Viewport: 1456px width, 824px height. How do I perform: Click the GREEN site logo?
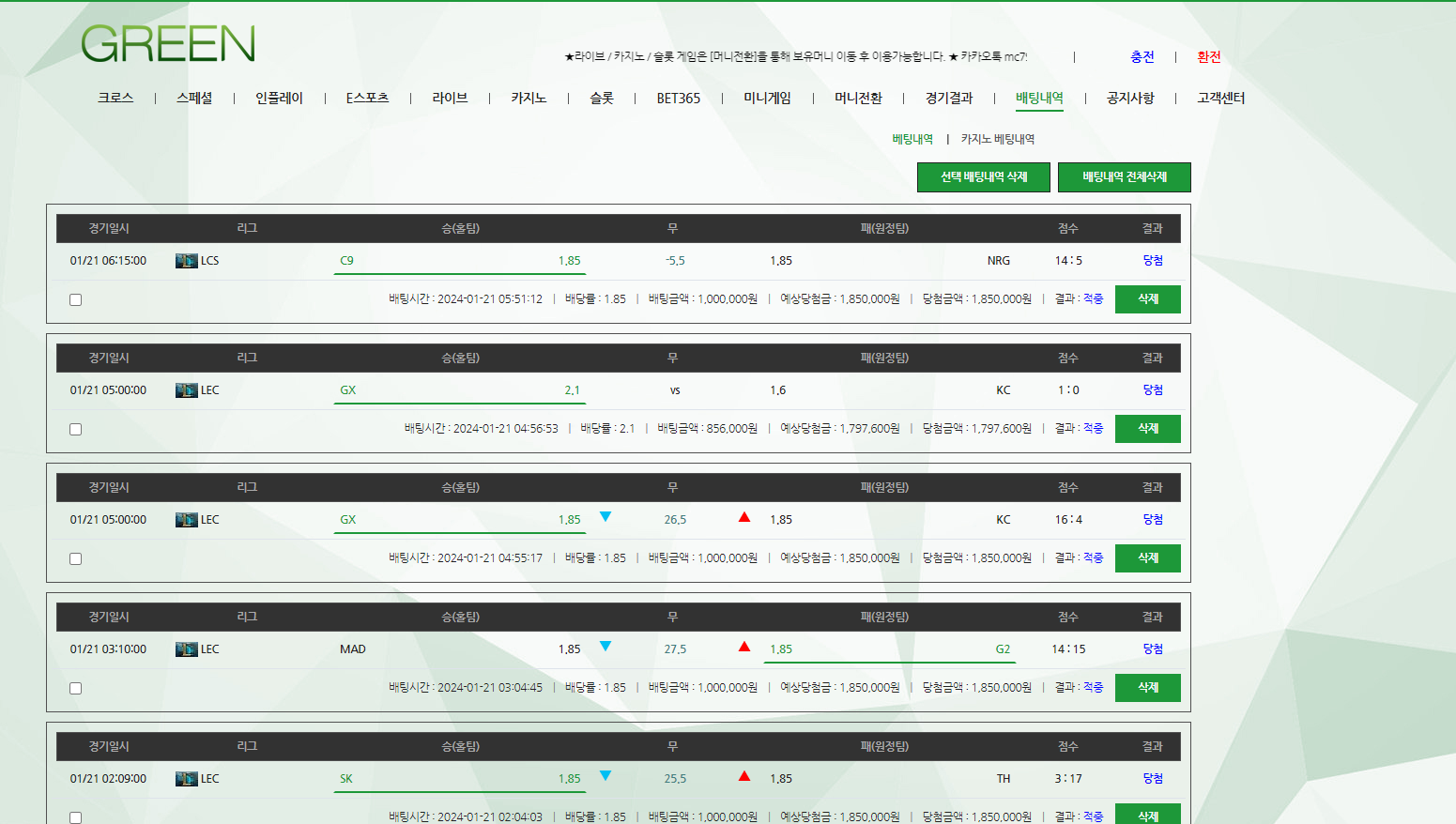(168, 44)
